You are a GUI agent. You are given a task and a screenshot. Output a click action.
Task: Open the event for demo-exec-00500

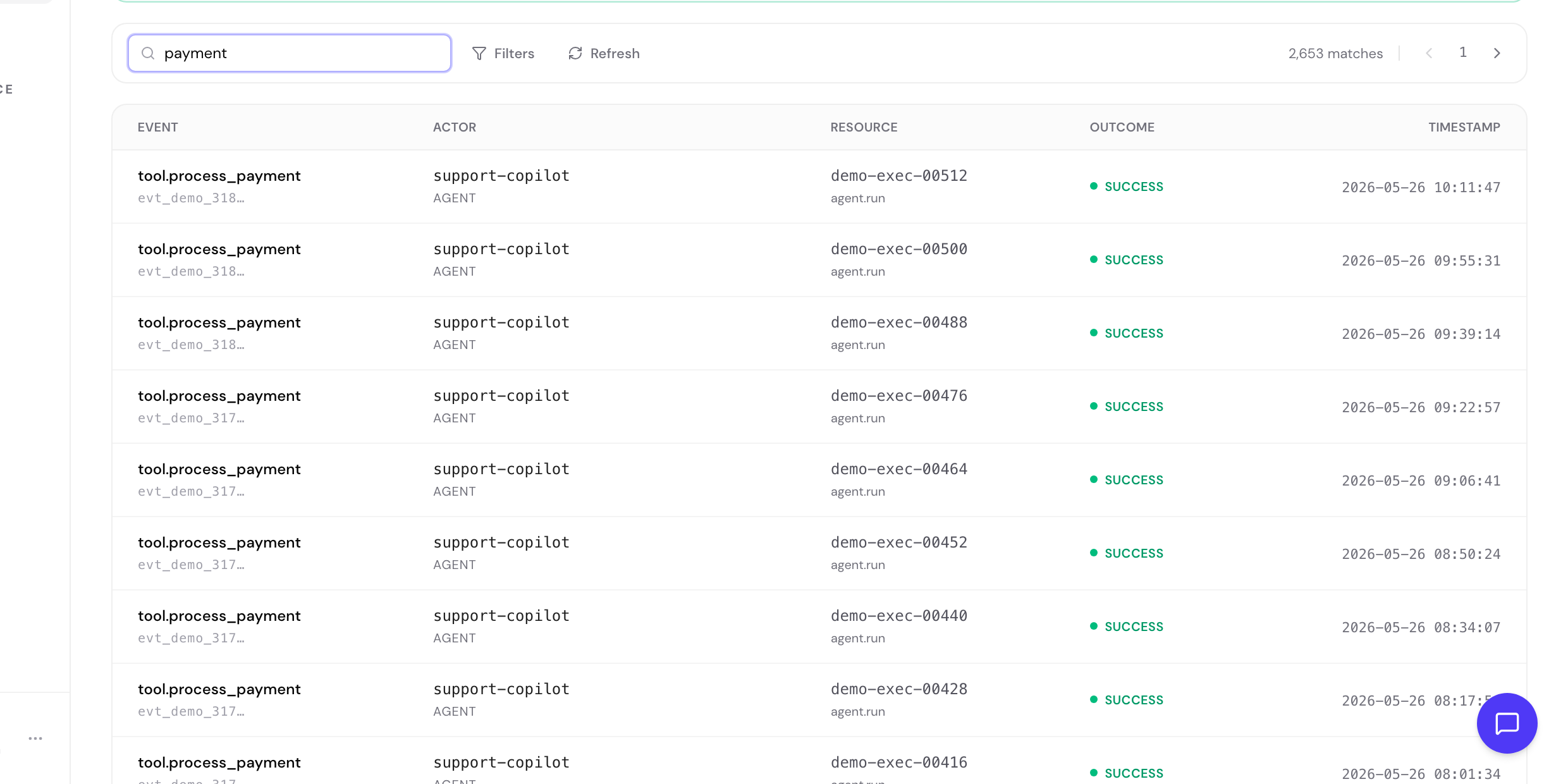[819, 260]
